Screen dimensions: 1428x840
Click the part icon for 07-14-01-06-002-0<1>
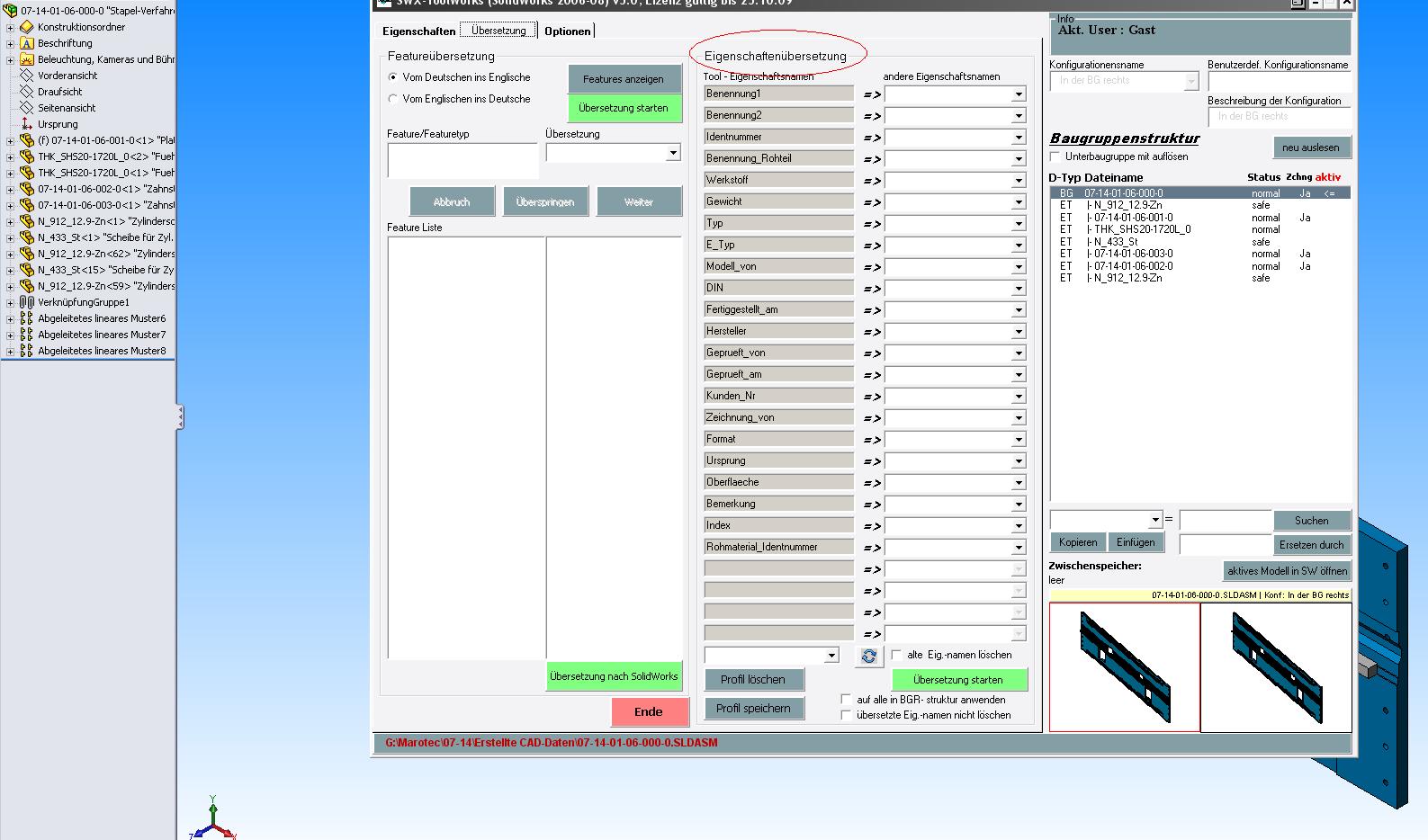(x=27, y=189)
